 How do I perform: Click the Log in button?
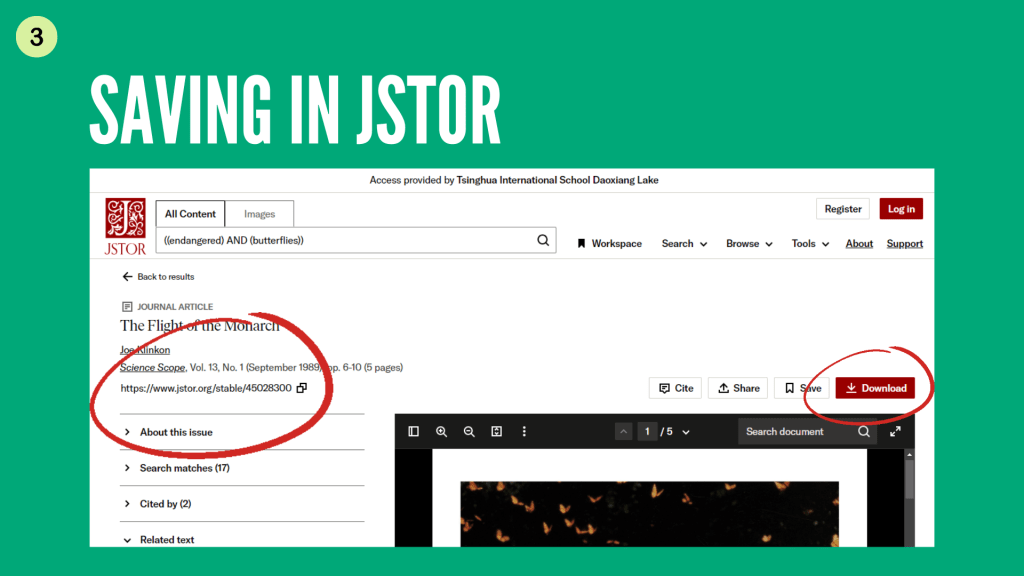pos(901,209)
